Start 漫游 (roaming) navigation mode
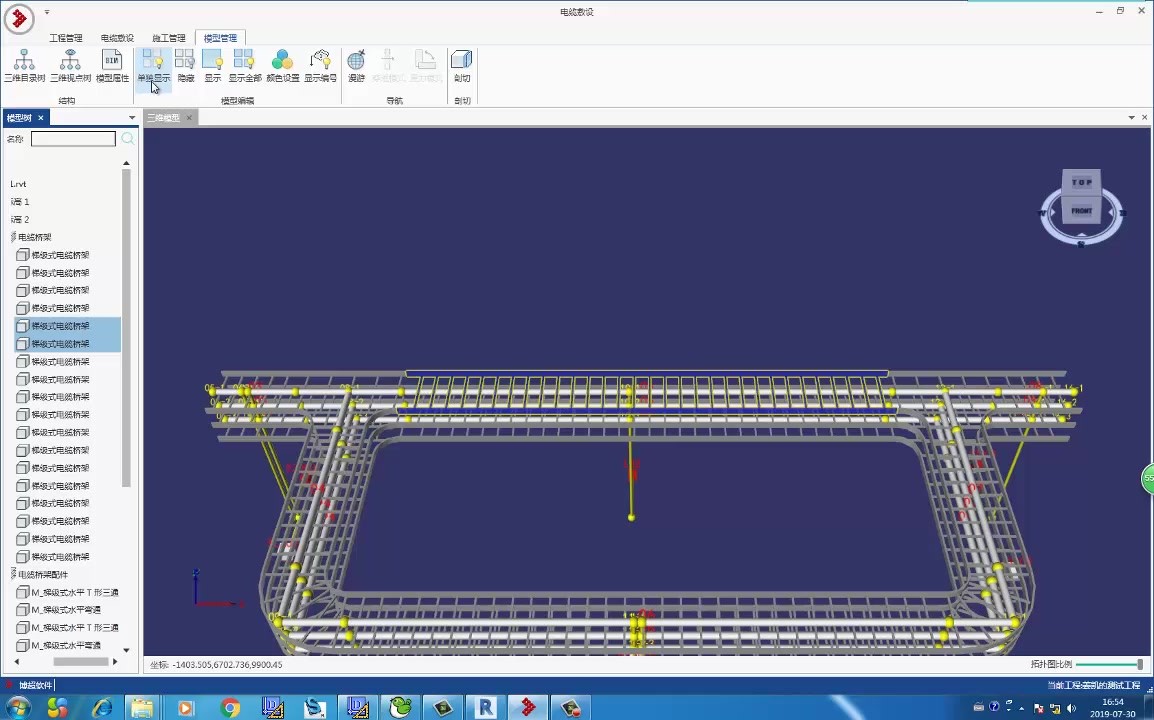Viewport: 1154px width, 720px height. [356, 66]
